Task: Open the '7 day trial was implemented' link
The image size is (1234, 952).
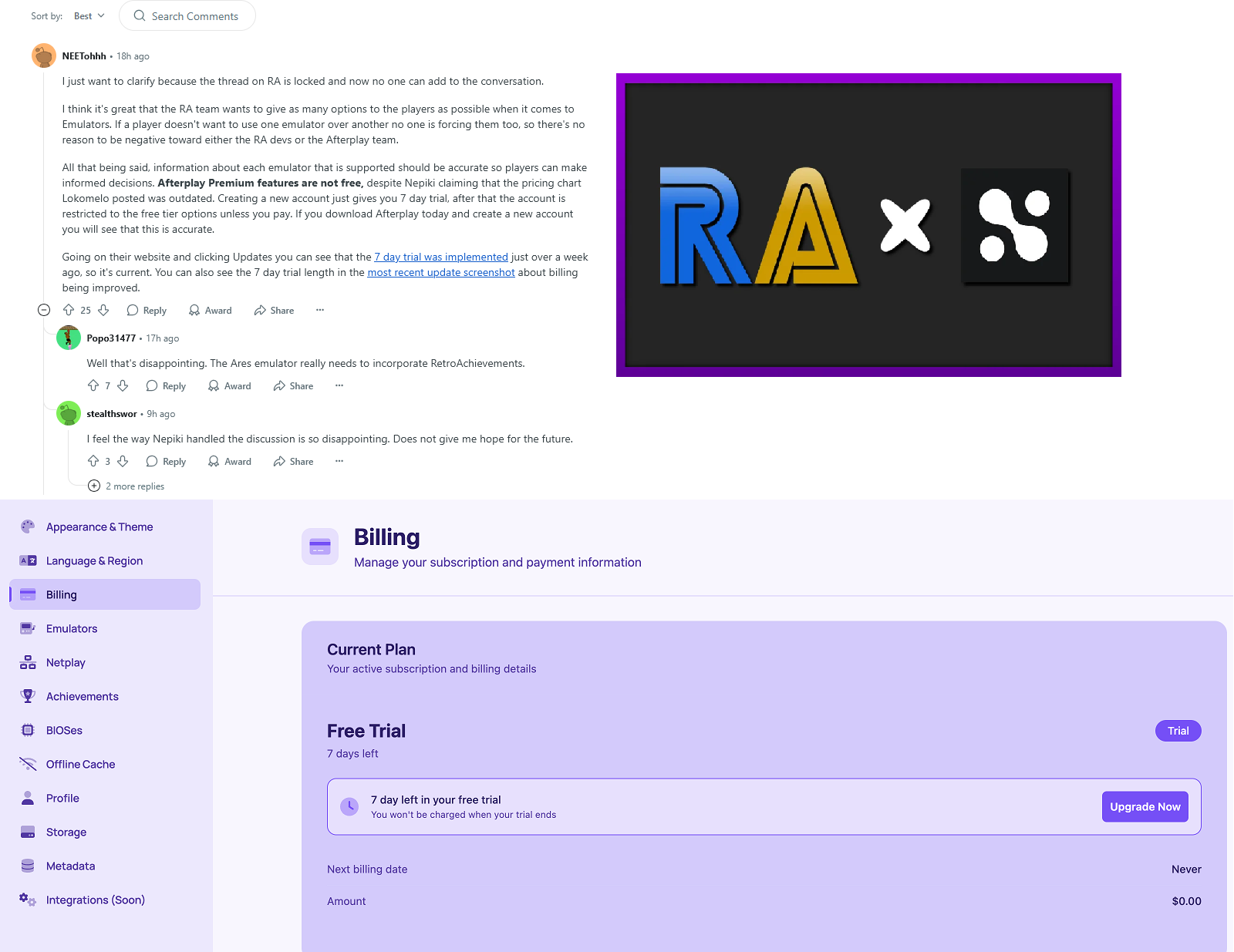Action: (x=441, y=257)
